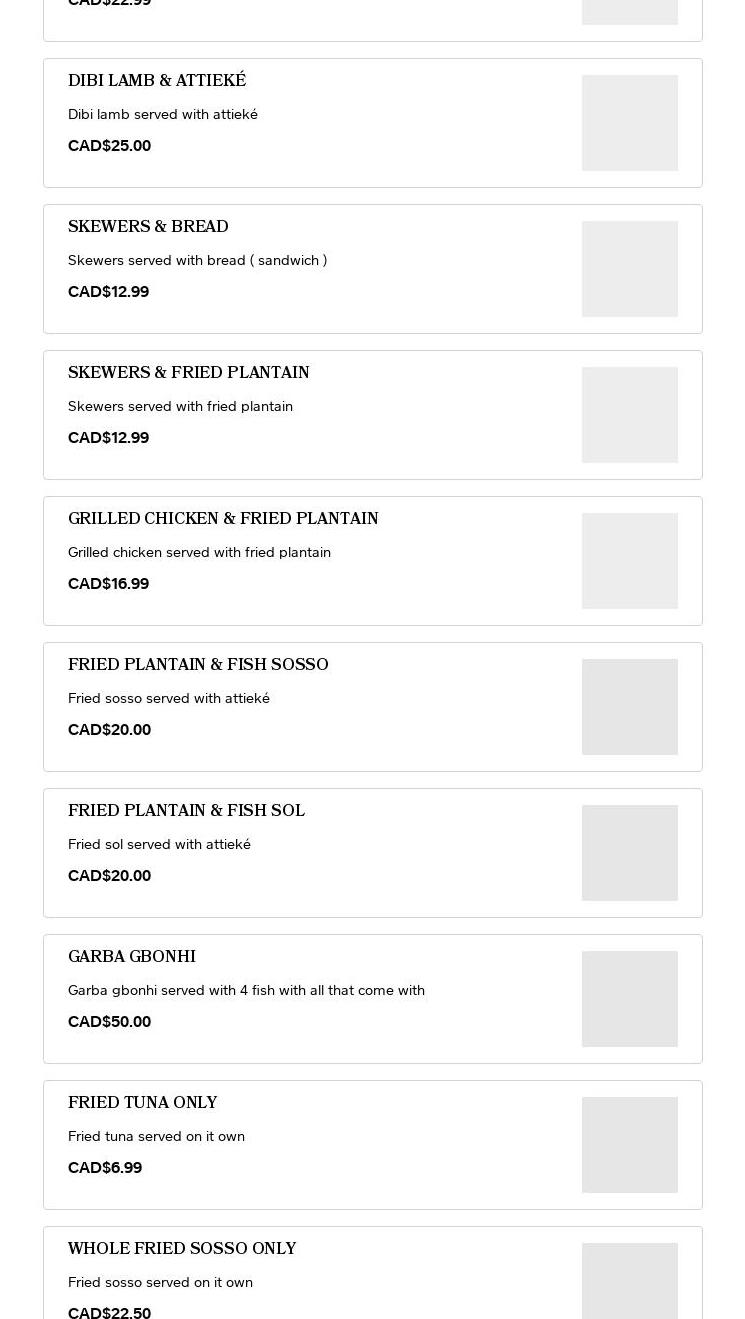745x1319 pixels.
Task: Click the Fried Plantain & Fish Sosso thumbnail
Action: (x=629, y=707)
